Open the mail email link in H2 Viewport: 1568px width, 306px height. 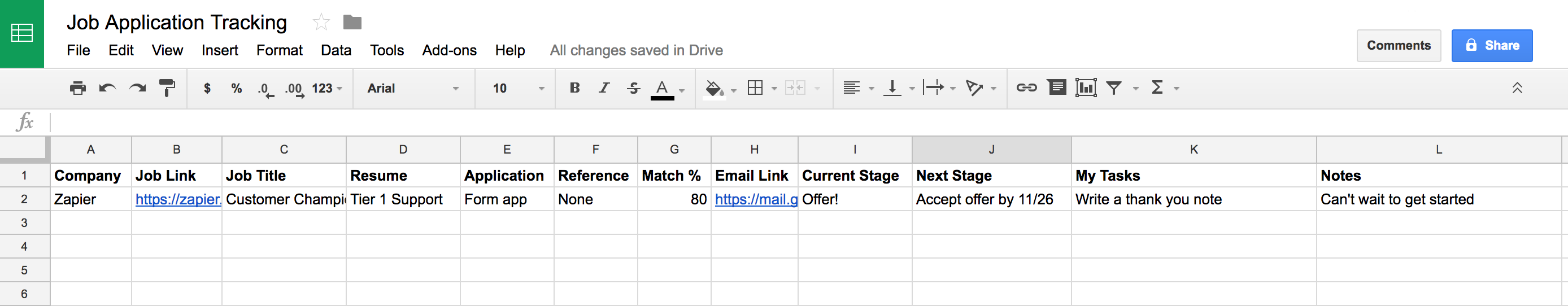pos(756,199)
